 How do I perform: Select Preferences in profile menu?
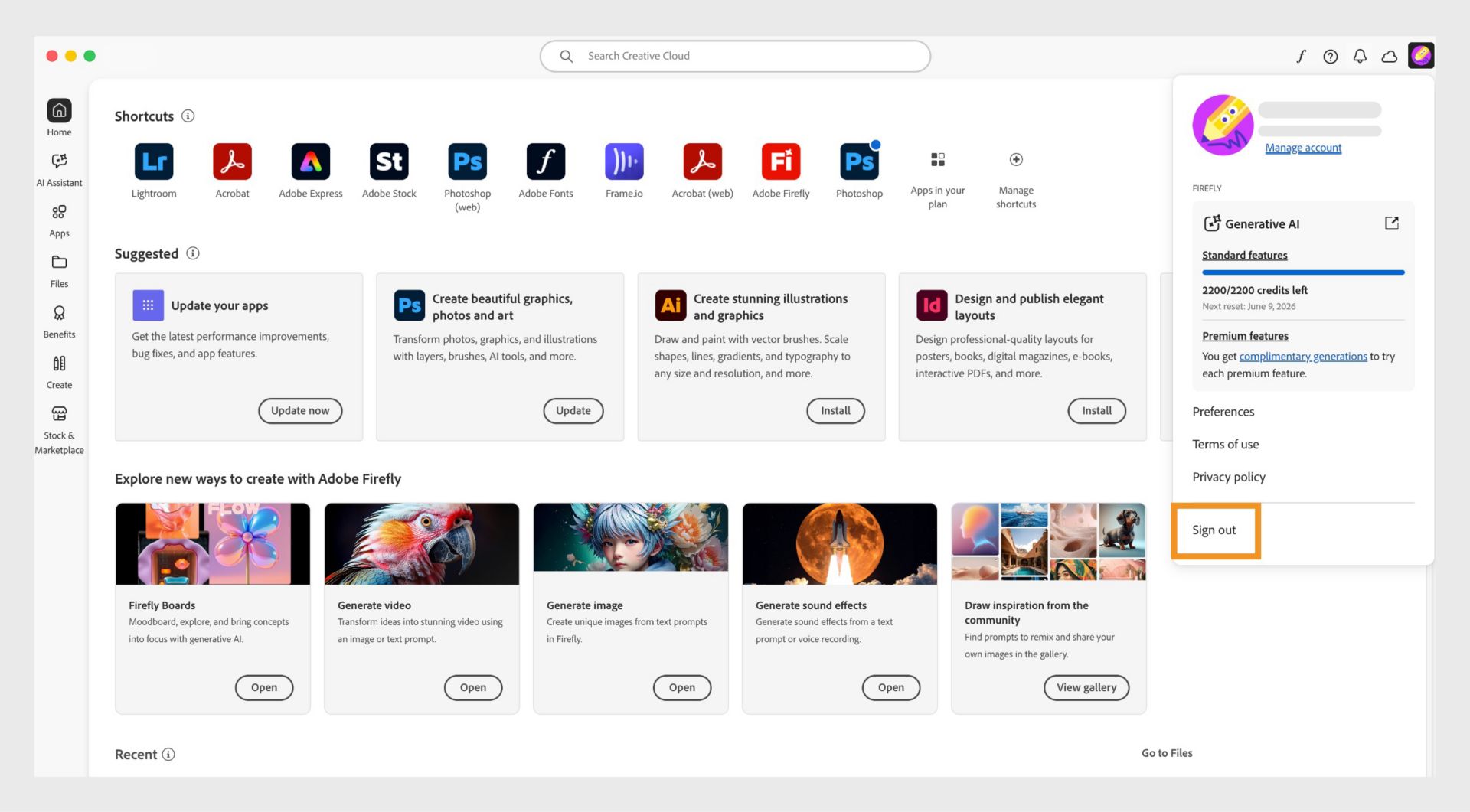(x=1223, y=411)
